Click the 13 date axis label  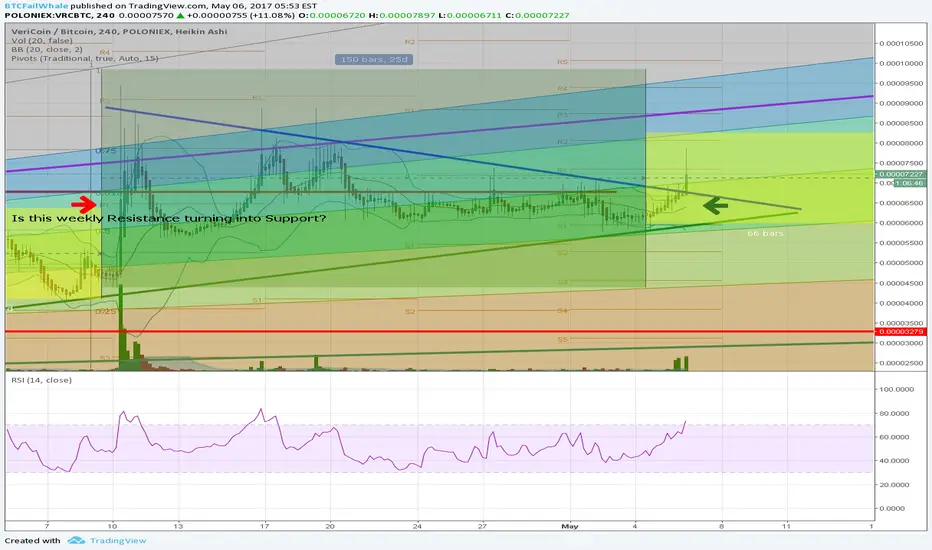178,526
